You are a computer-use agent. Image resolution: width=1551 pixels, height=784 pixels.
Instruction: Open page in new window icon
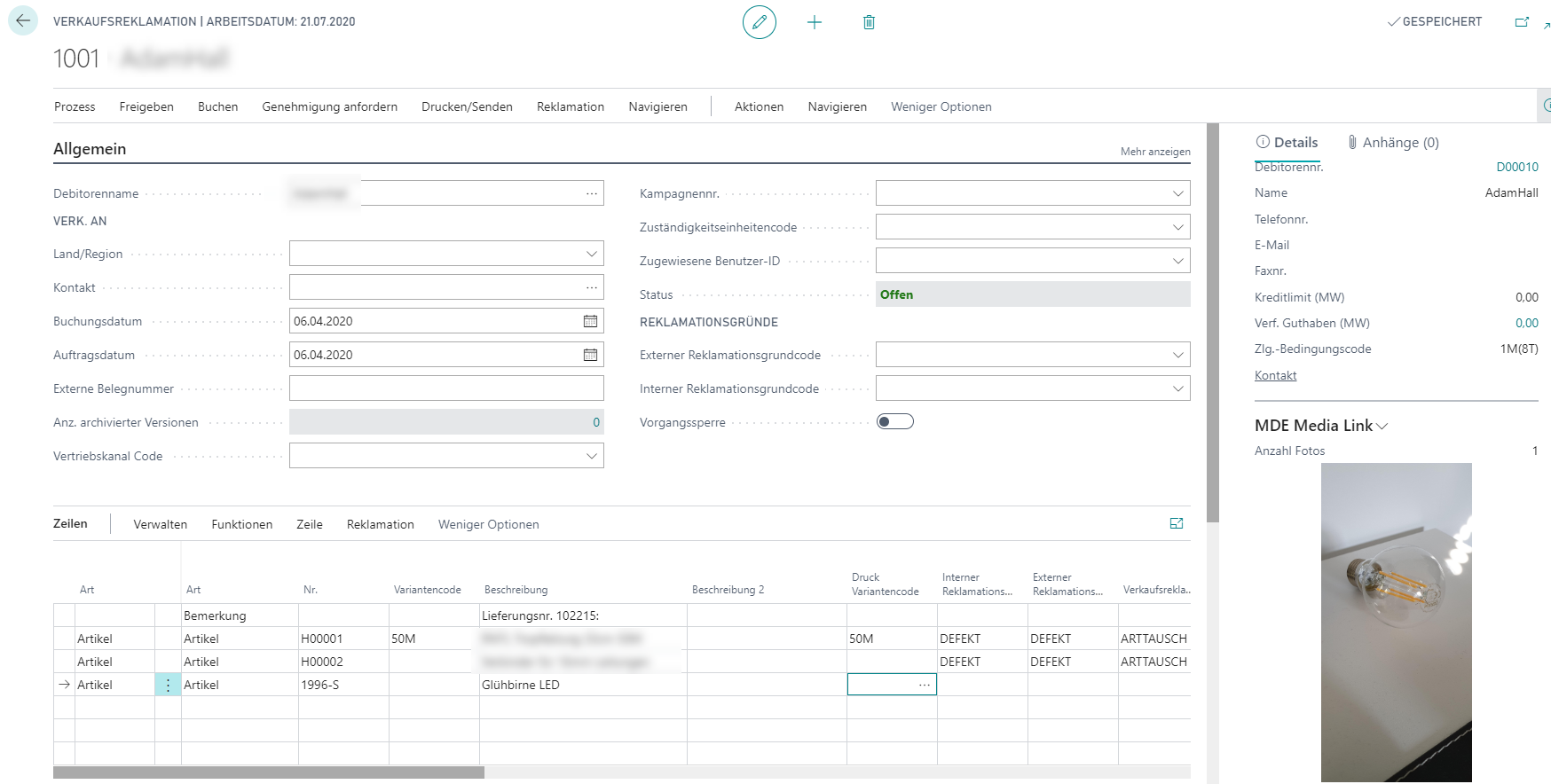(1521, 22)
